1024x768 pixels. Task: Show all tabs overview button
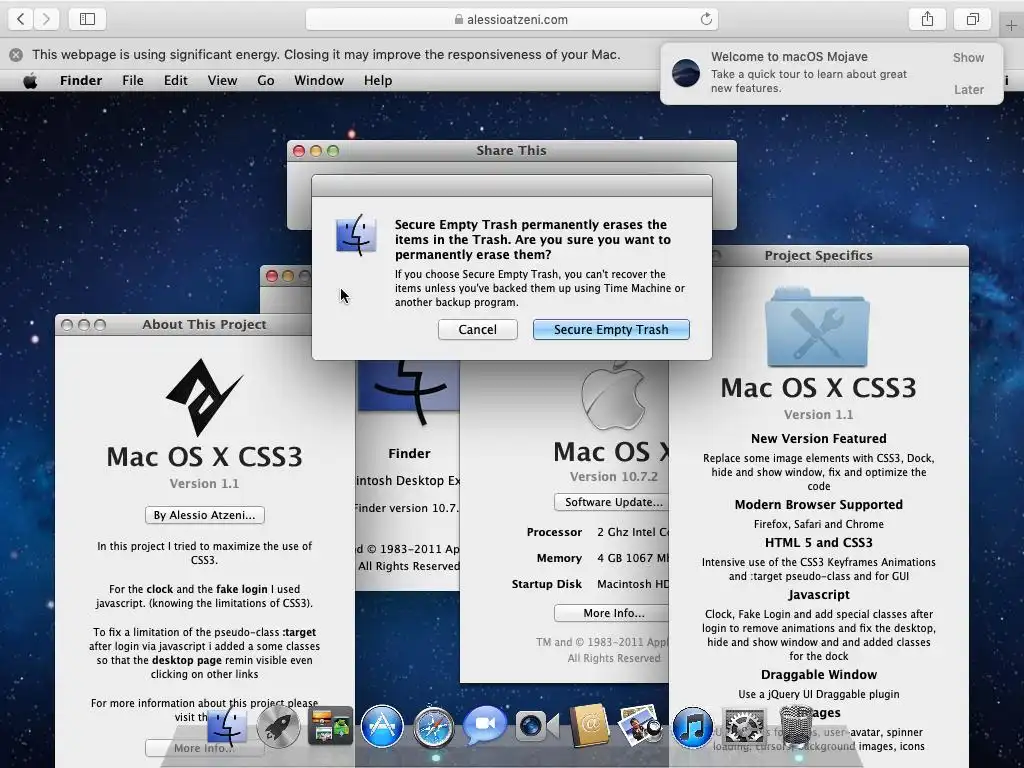coord(973,19)
